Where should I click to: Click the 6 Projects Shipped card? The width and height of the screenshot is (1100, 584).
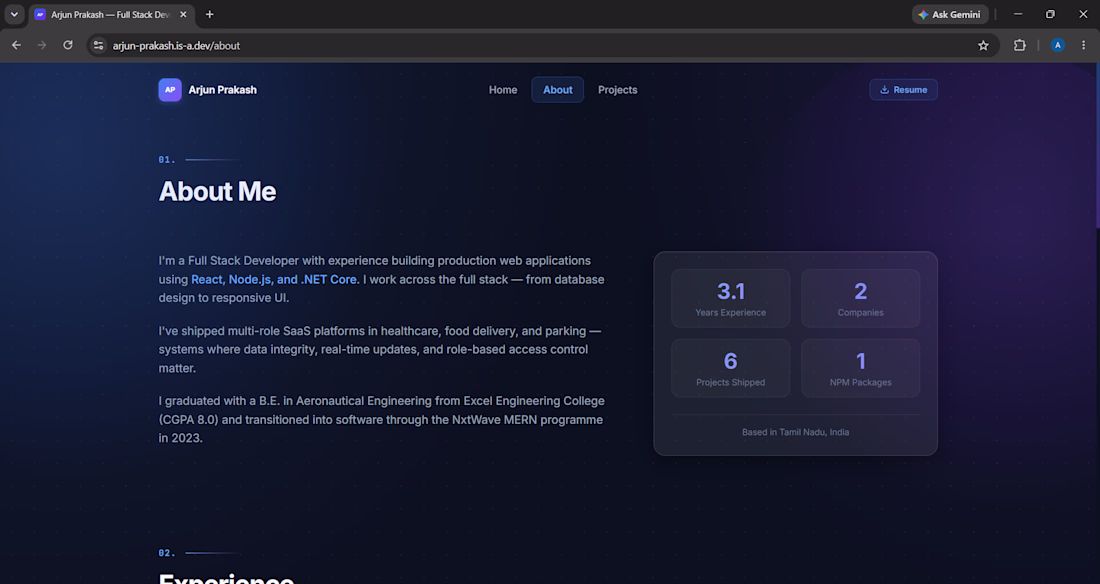(x=730, y=369)
